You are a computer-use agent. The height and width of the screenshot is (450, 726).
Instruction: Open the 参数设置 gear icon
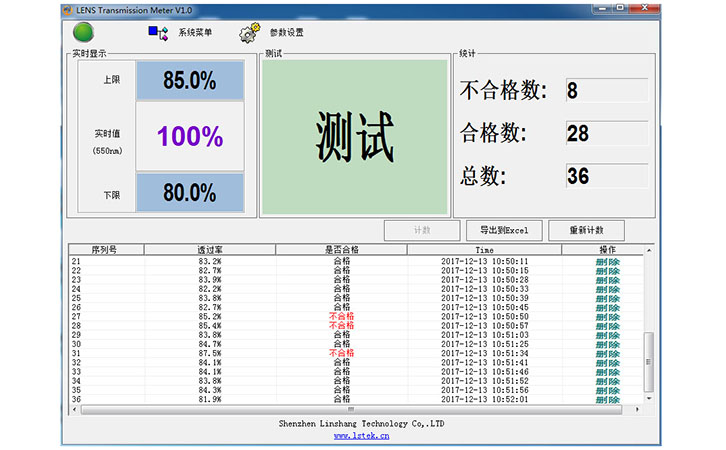[x=249, y=33]
